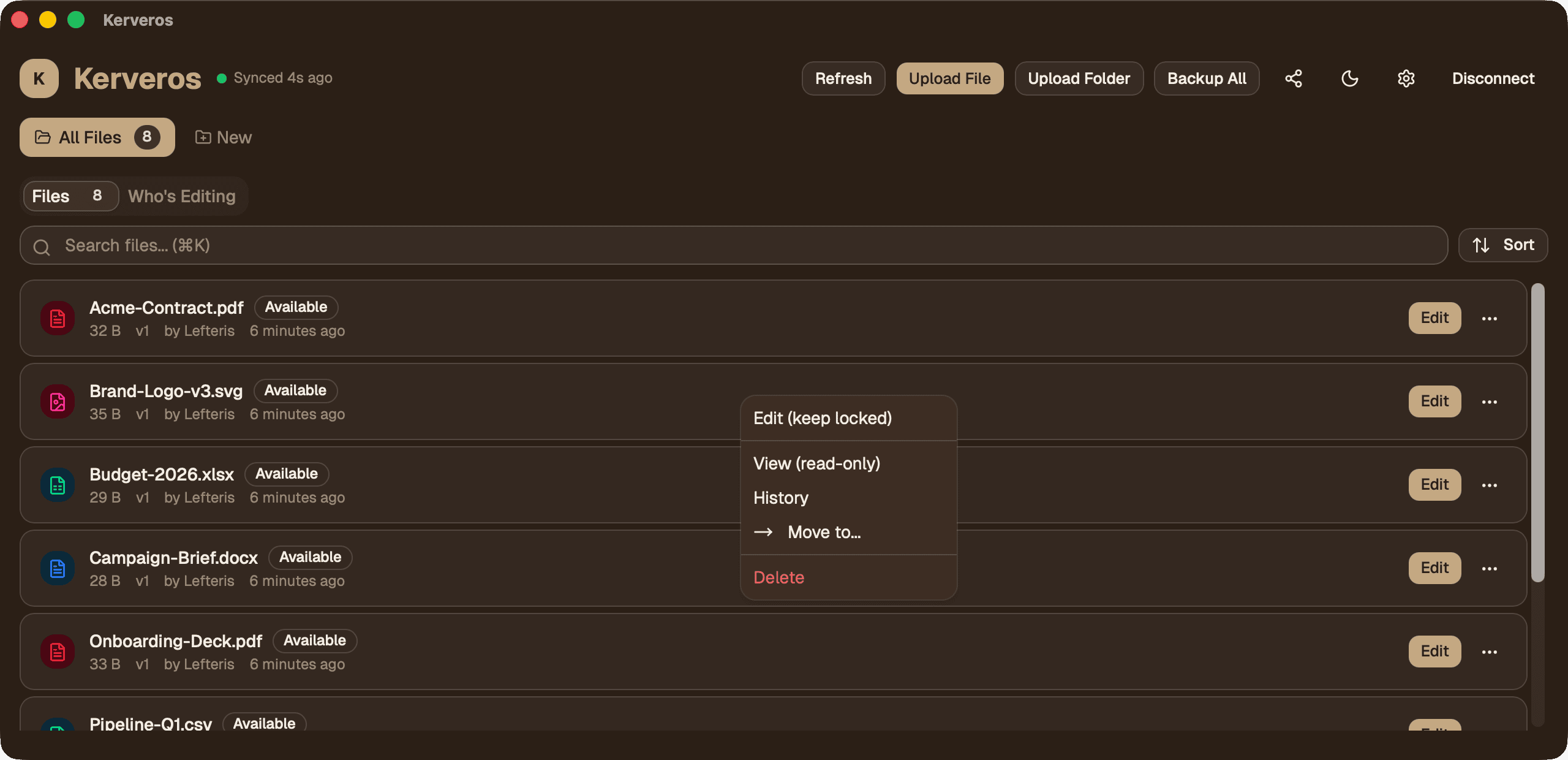Click Brand-Logo-v3.svg image file icon

pos(58,401)
